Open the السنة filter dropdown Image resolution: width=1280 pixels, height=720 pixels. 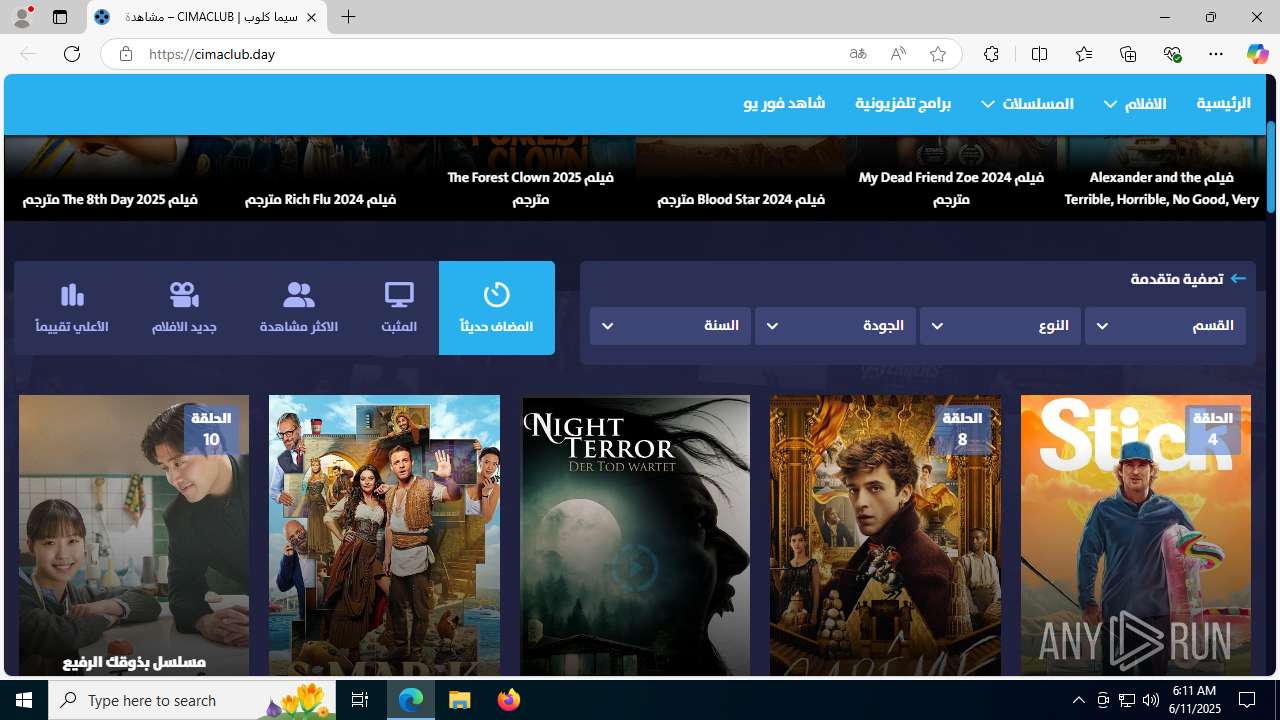670,326
